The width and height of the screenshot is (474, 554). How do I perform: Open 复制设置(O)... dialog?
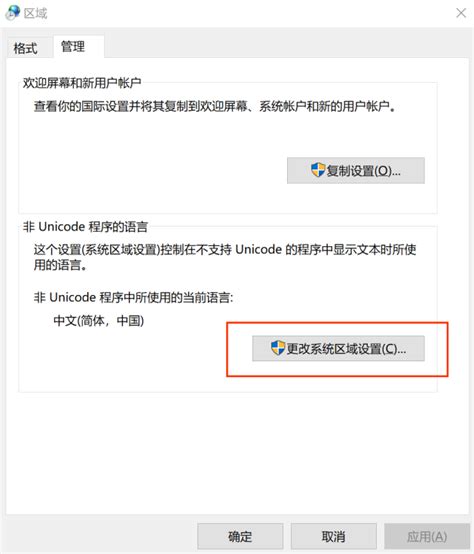coord(356,171)
